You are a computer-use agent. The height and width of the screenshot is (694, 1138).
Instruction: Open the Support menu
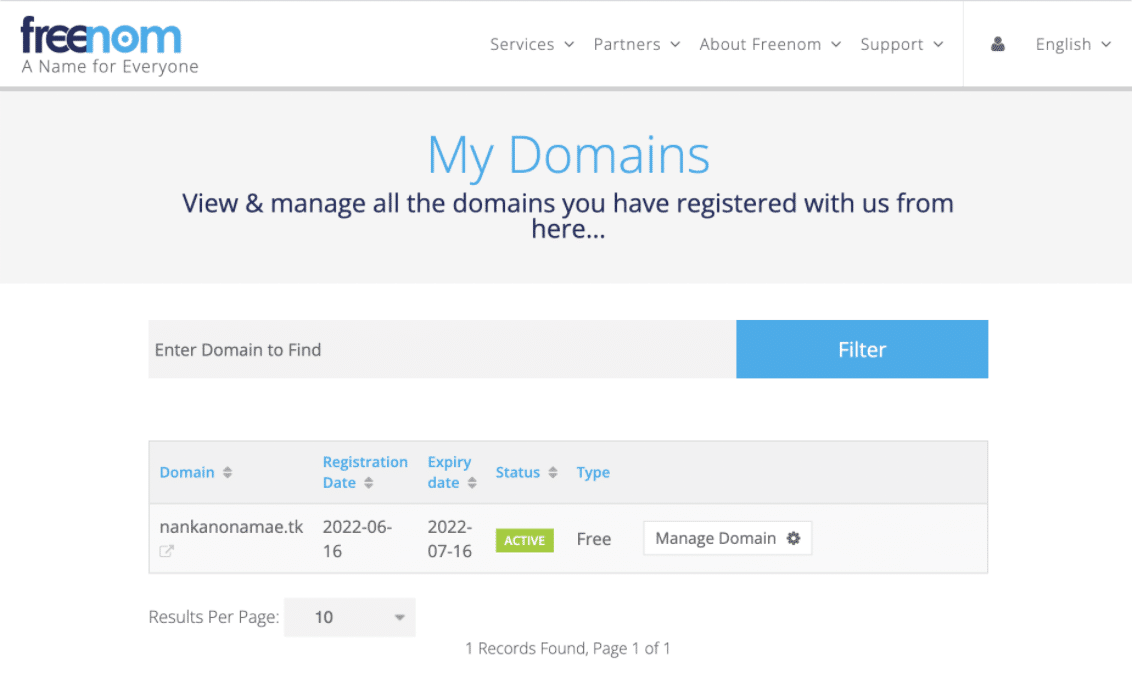click(902, 44)
